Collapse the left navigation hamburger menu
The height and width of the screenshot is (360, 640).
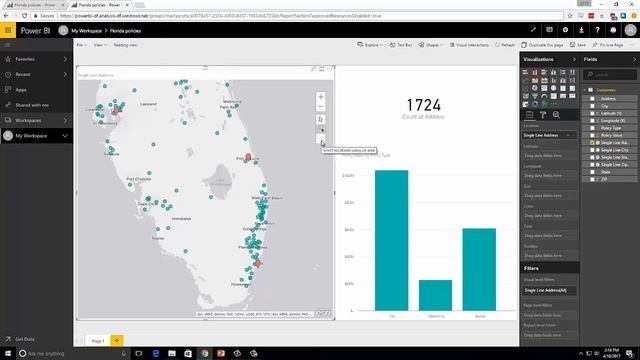8,45
